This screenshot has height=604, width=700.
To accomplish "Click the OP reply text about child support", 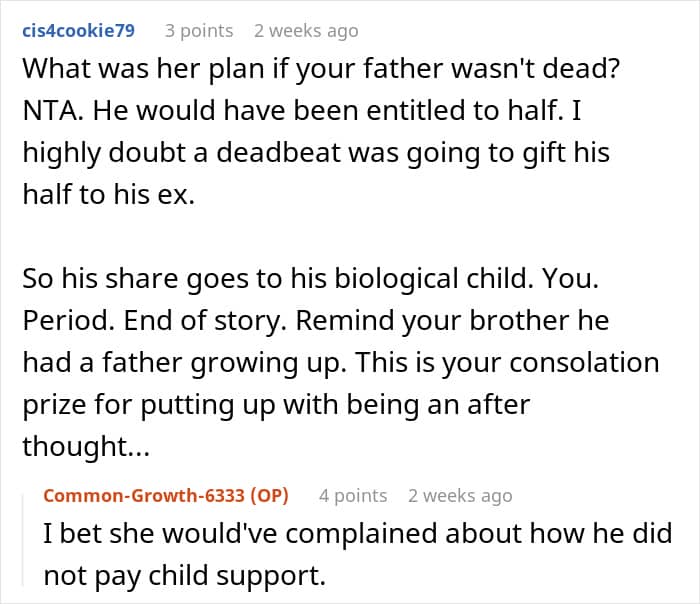I will tap(358, 554).
